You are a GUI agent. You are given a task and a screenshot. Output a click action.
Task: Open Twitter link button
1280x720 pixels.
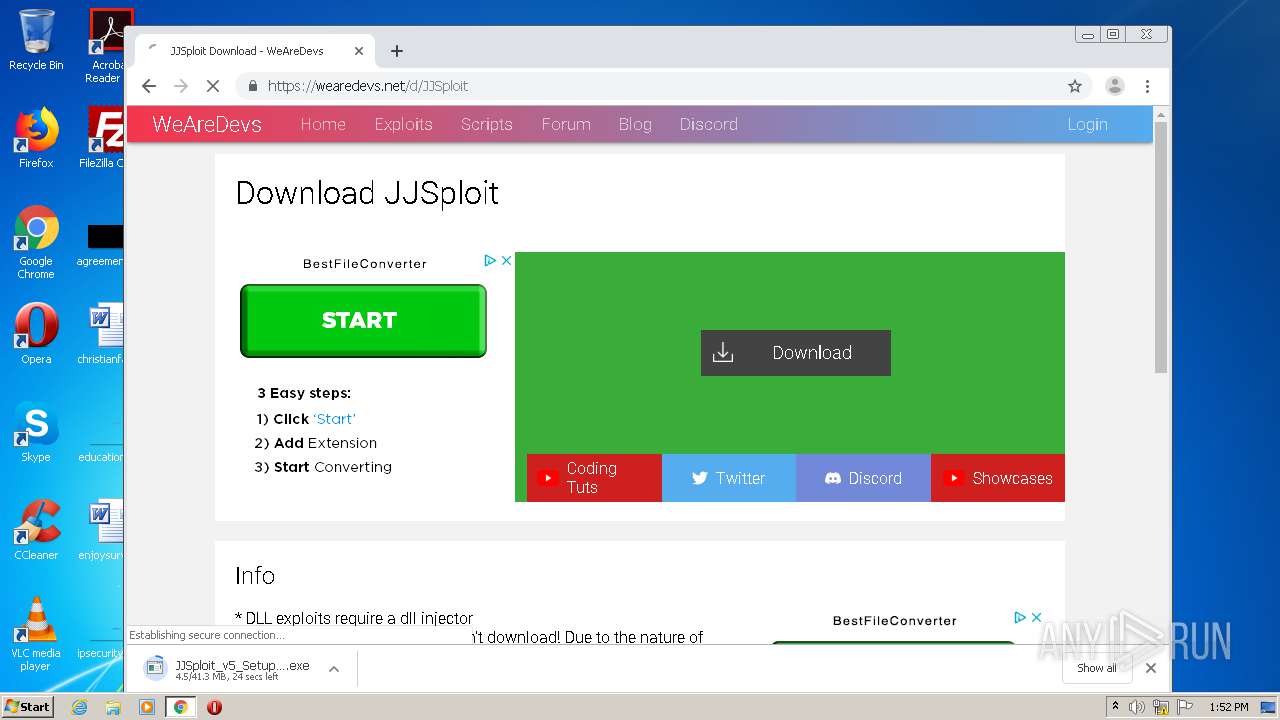(729, 478)
